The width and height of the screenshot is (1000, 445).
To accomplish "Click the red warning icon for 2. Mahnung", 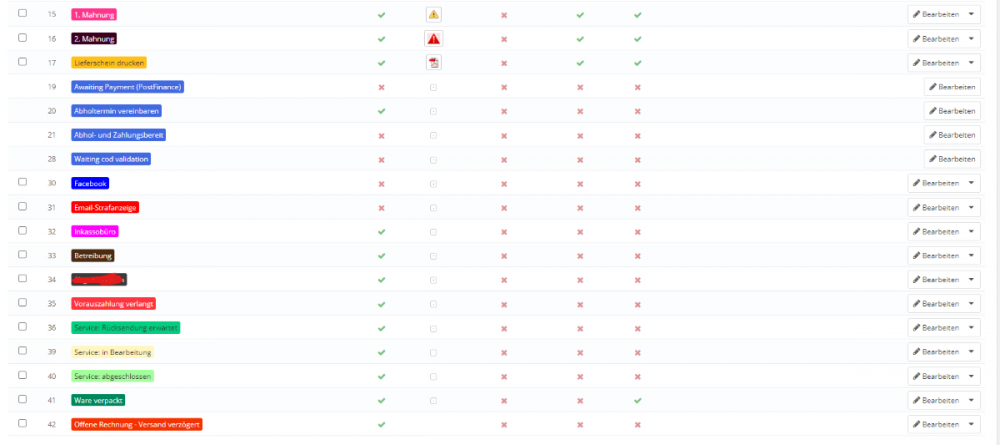I will pos(433,39).
